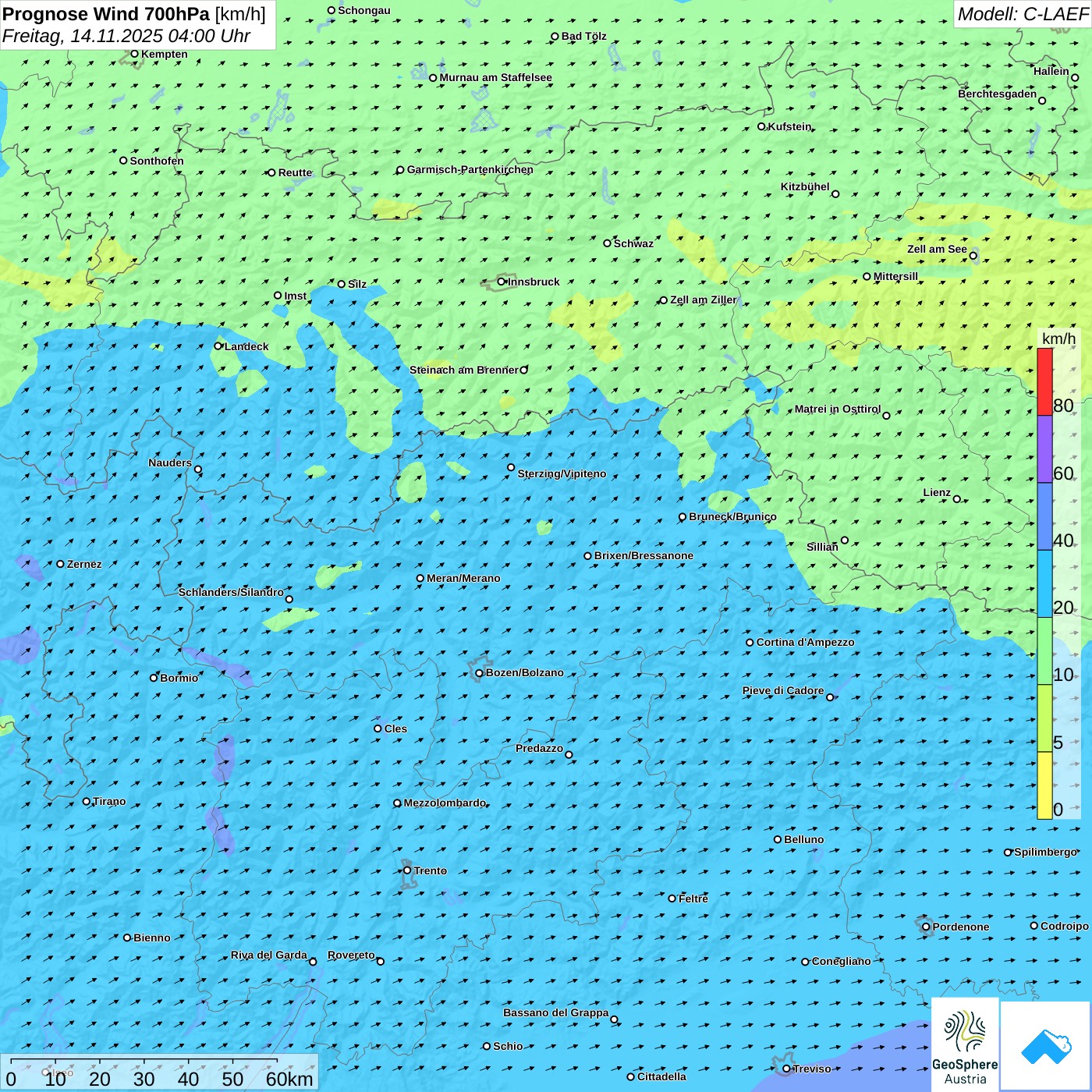The height and width of the screenshot is (1092, 1092).
Task: Select the Matrei in Osttirol label
Action: tap(838, 409)
